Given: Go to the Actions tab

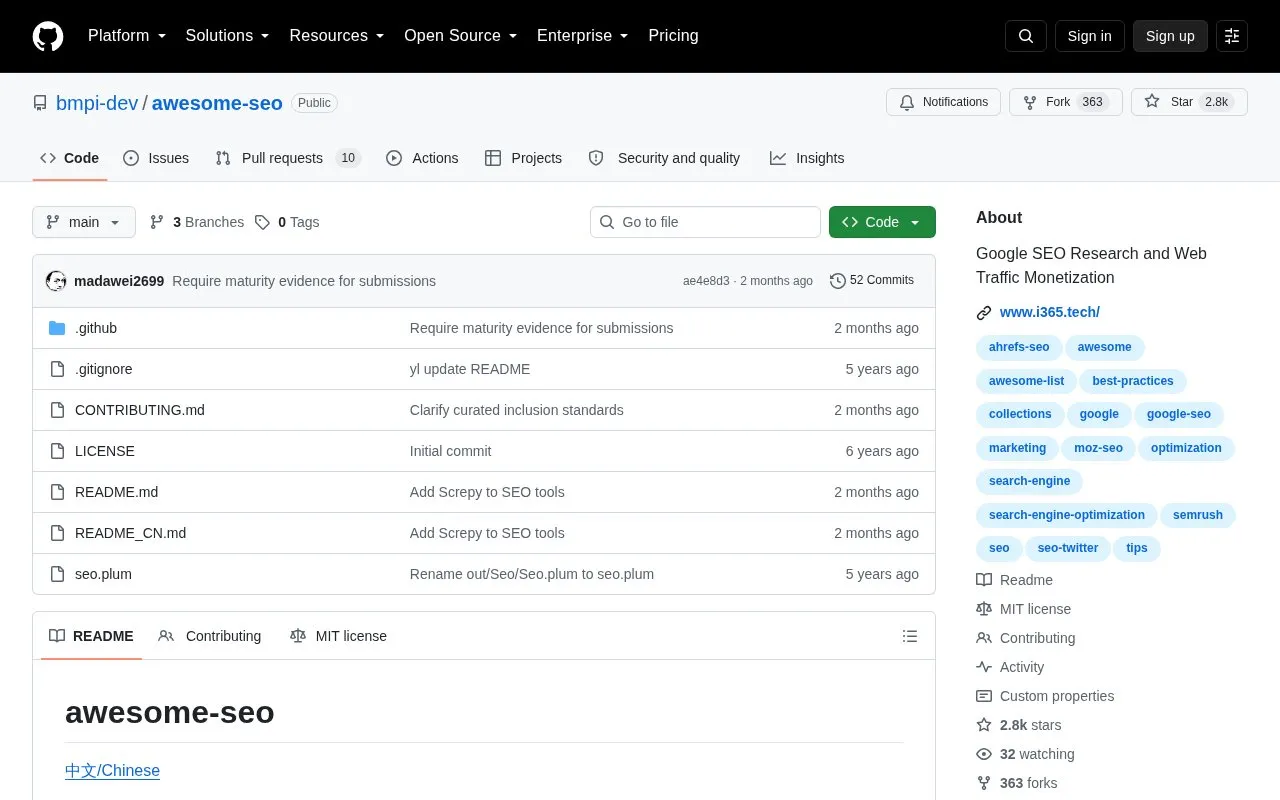Looking at the screenshot, I should coord(422,158).
